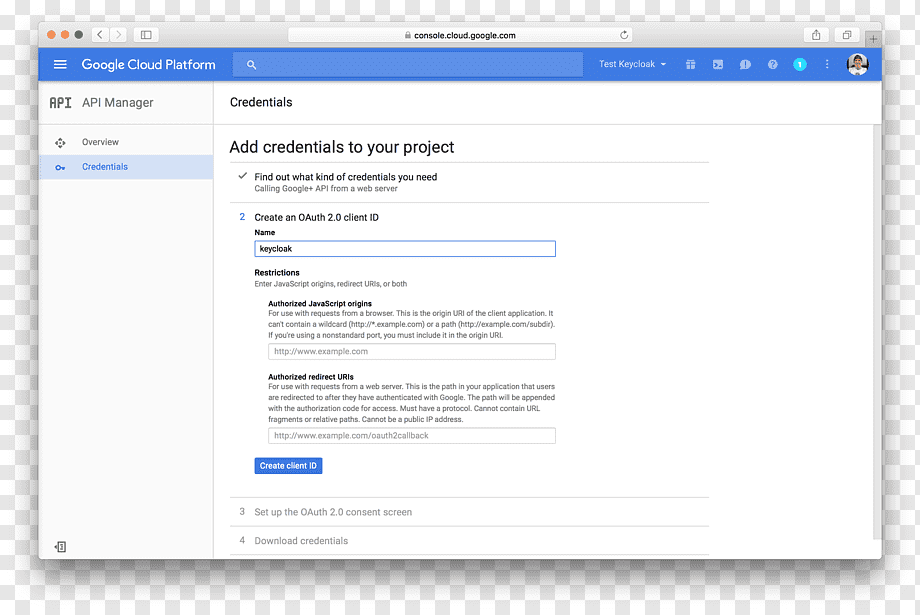
Task: Open the gift free trial icon
Action: (691, 65)
